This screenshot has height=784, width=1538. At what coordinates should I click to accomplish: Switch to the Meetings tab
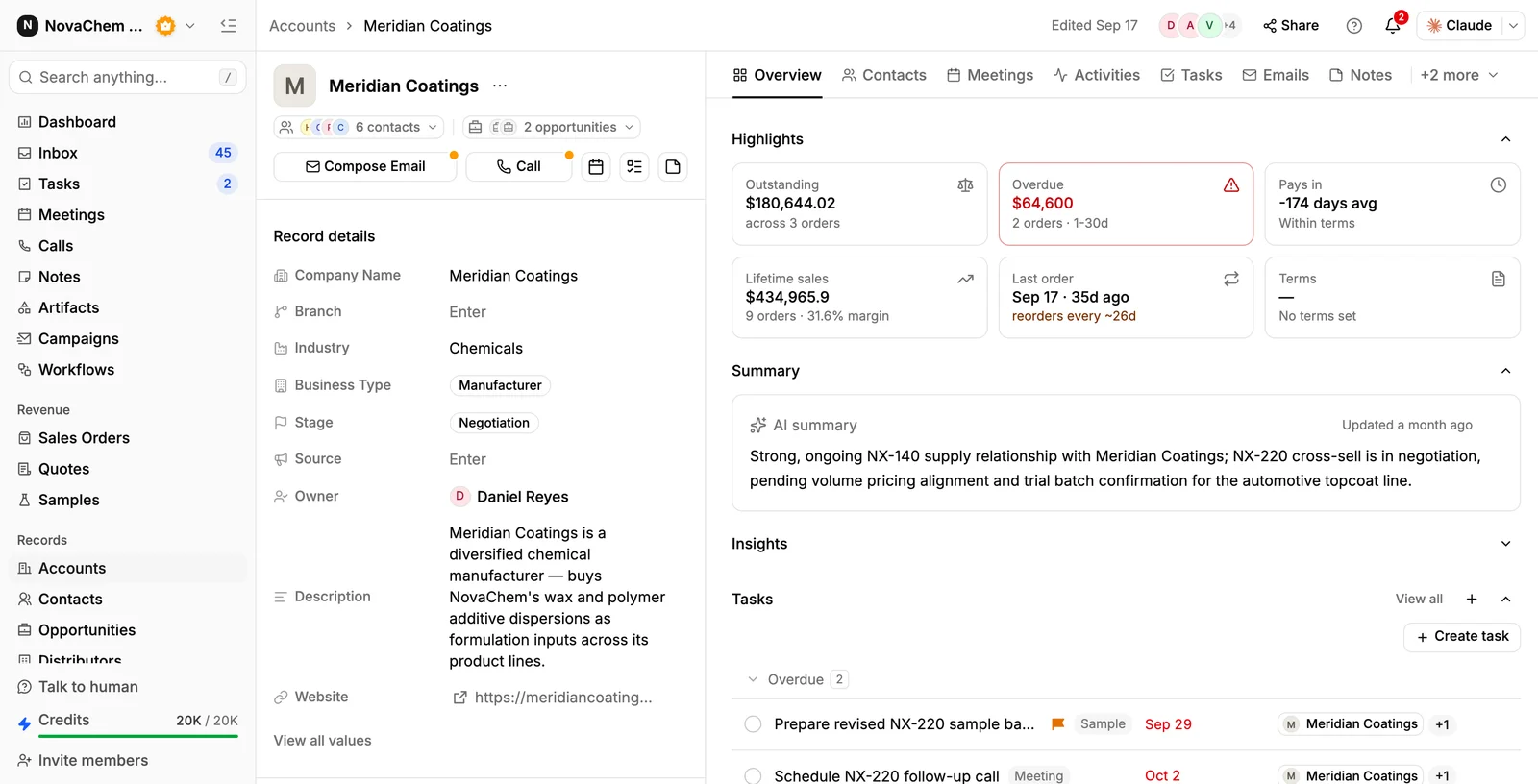(x=989, y=75)
